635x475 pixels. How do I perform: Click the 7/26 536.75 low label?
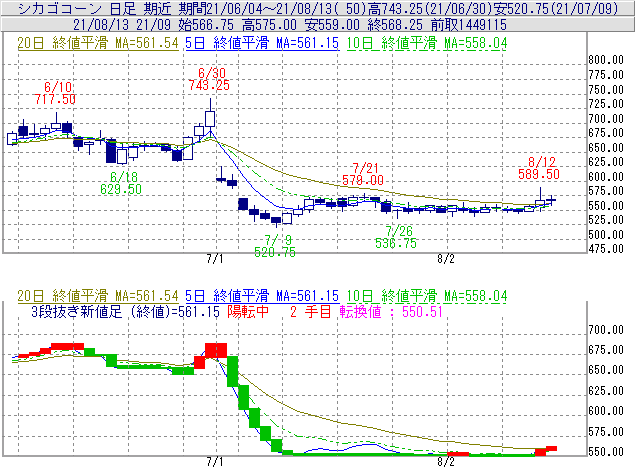[396, 237]
